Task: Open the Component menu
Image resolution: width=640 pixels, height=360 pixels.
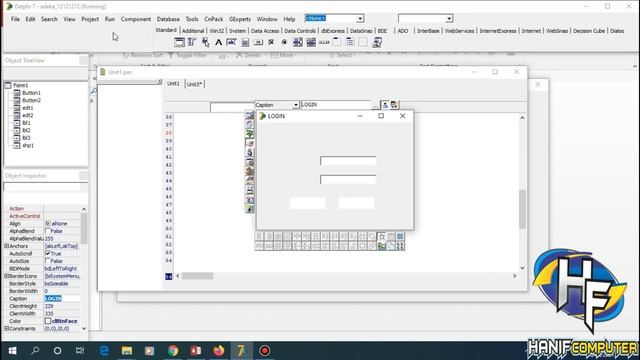Action: click(136, 19)
